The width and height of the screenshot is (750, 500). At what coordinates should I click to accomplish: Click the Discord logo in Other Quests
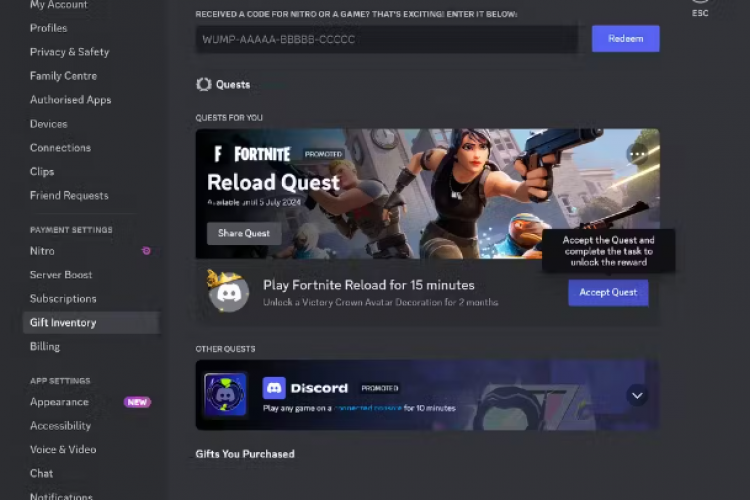point(305,388)
